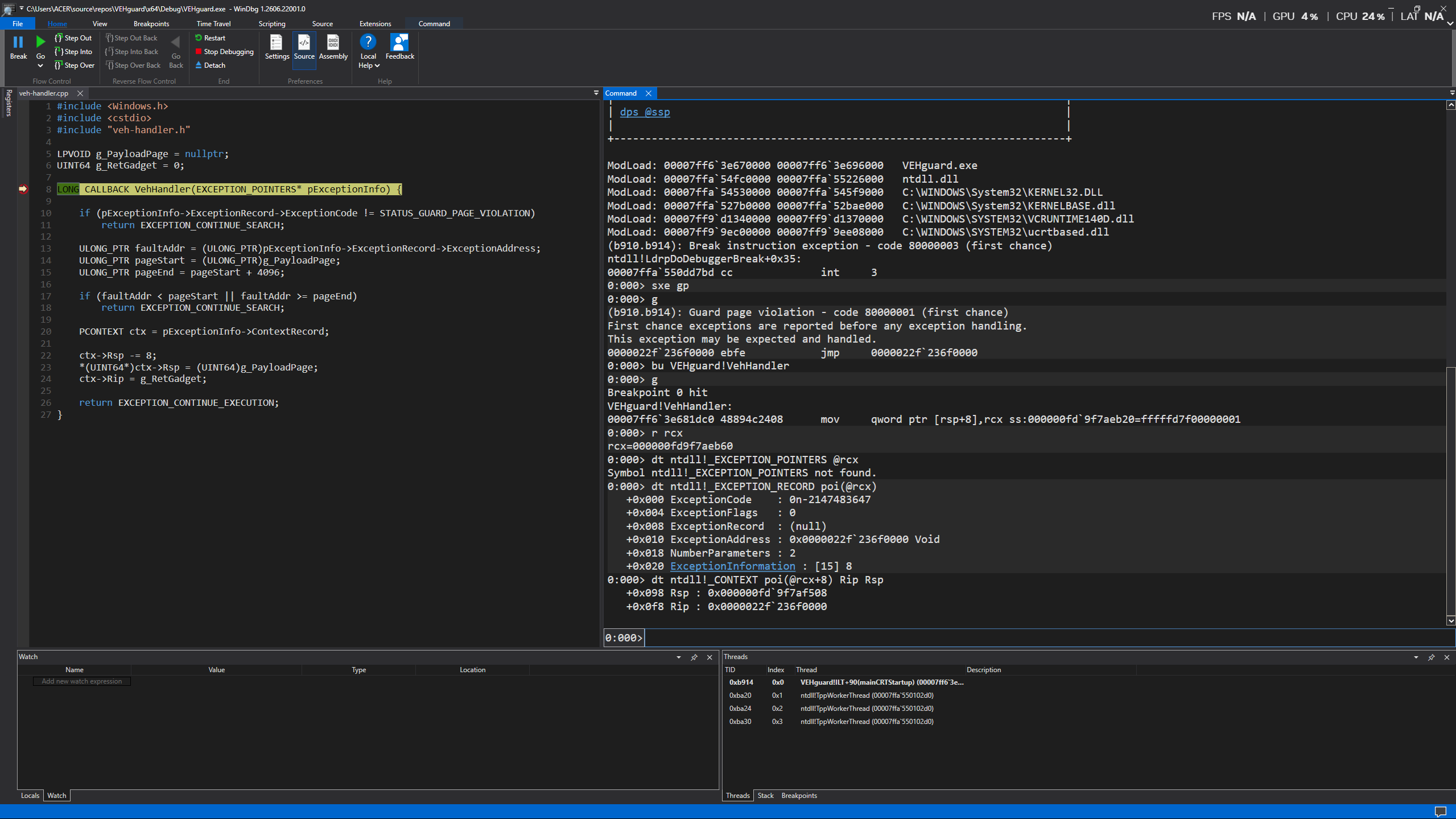This screenshot has height=819, width=1456.
Task: Open Threads panel options dropdown
Action: (1416, 657)
